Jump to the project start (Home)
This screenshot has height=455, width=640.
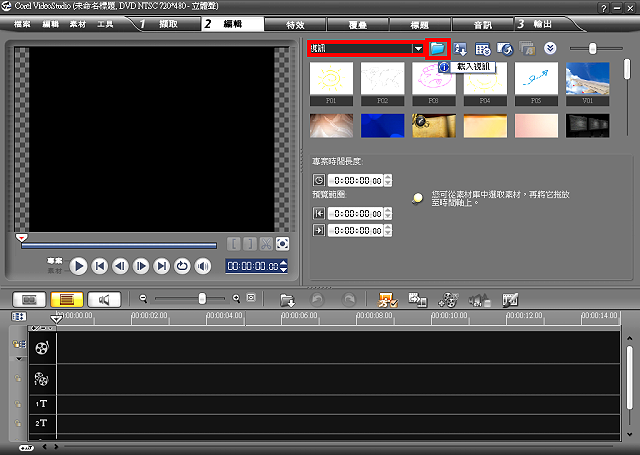tap(100, 266)
